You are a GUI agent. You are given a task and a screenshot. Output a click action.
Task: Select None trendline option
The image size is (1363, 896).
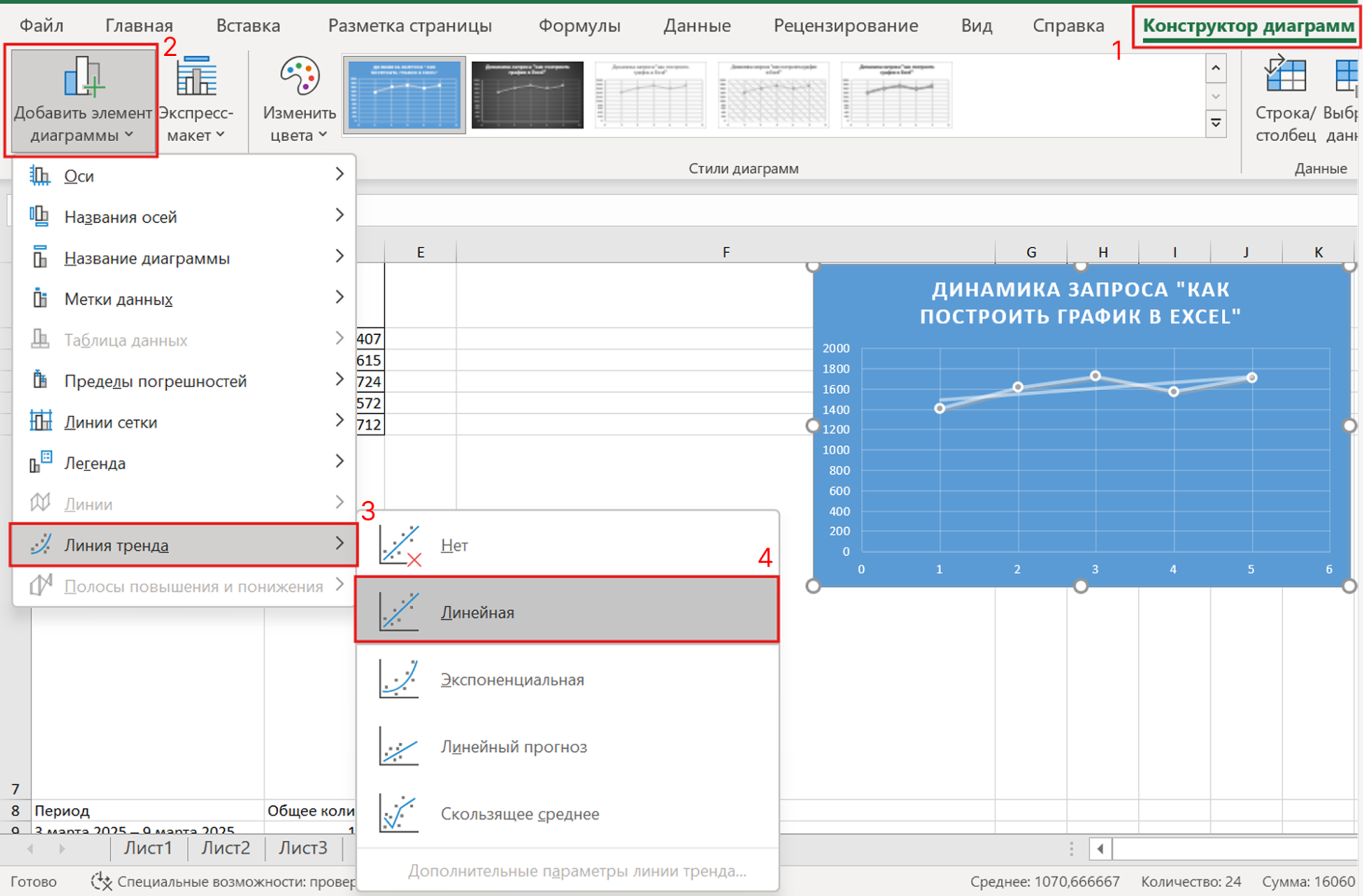(x=454, y=545)
